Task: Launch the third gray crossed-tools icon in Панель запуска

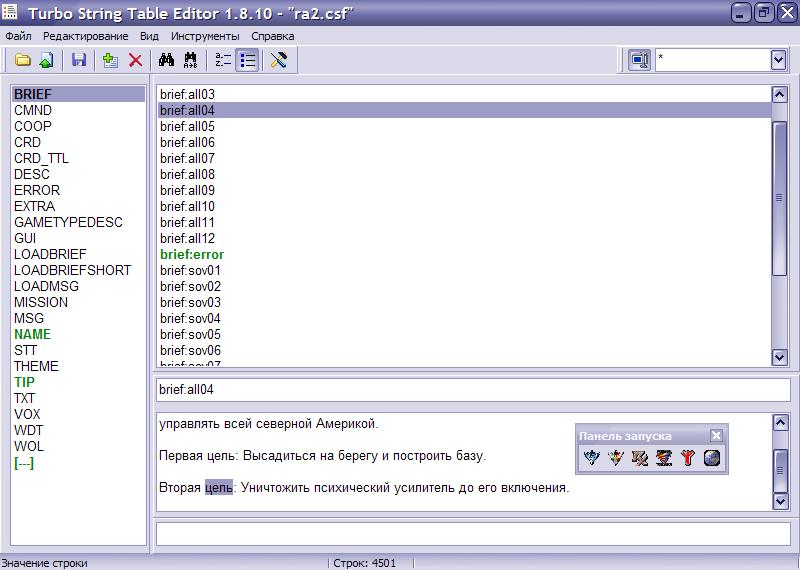Action: click(640, 458)
